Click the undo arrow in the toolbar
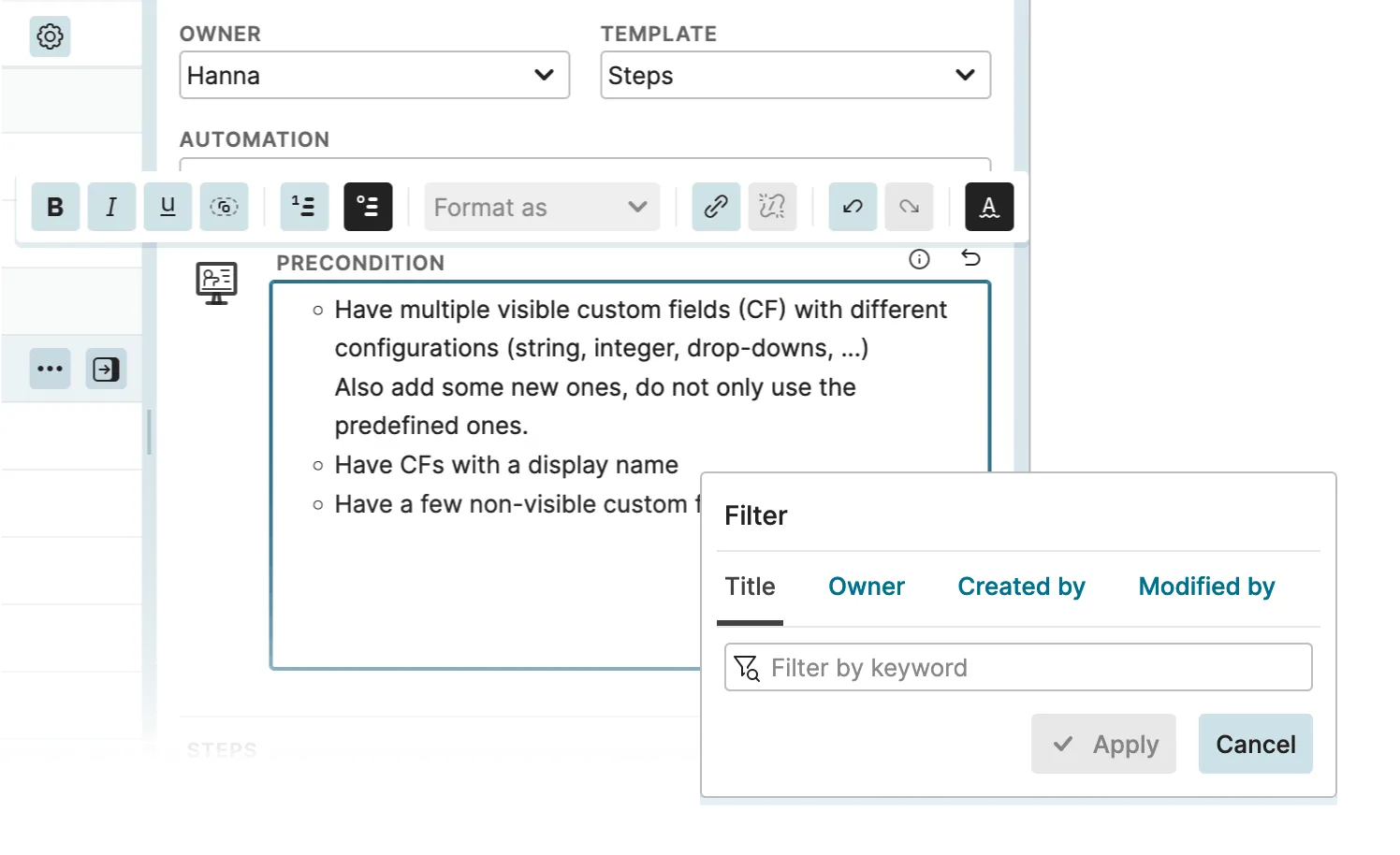 pyautogui.click(x=853, y=207)
